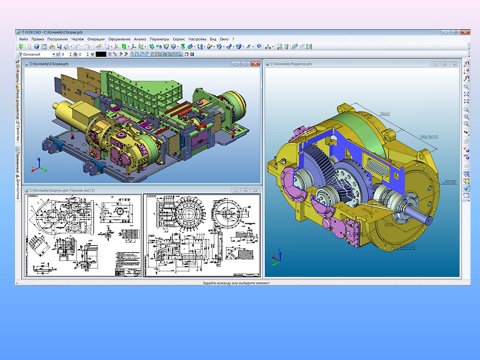Click the fit-all arrows icon in right toolbar
This screenshot has width=480, height=360.
click(467, 95)
